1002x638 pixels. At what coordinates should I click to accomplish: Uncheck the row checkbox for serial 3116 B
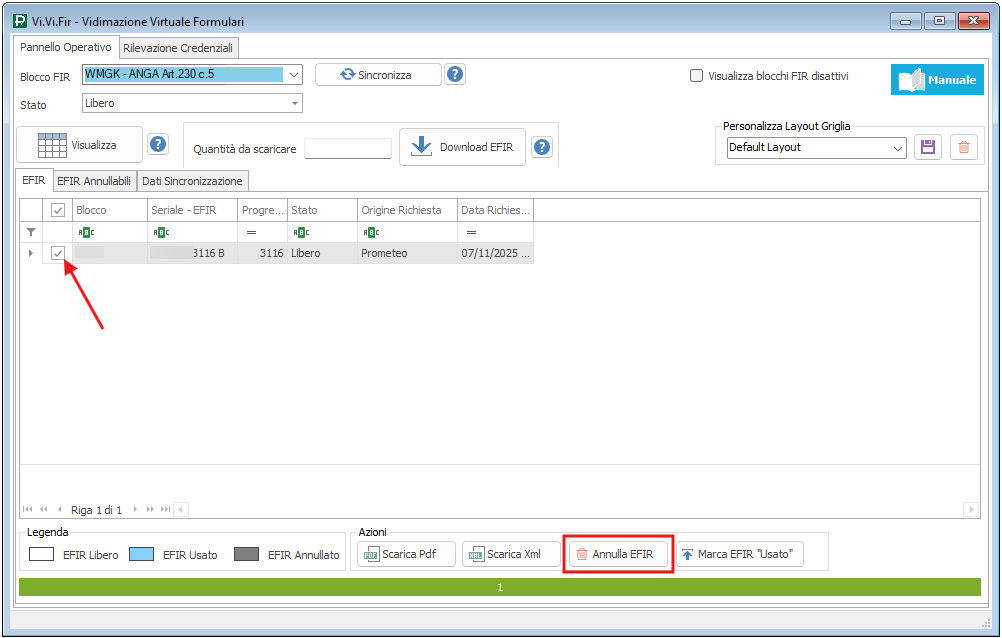click(x=58, y=253)
